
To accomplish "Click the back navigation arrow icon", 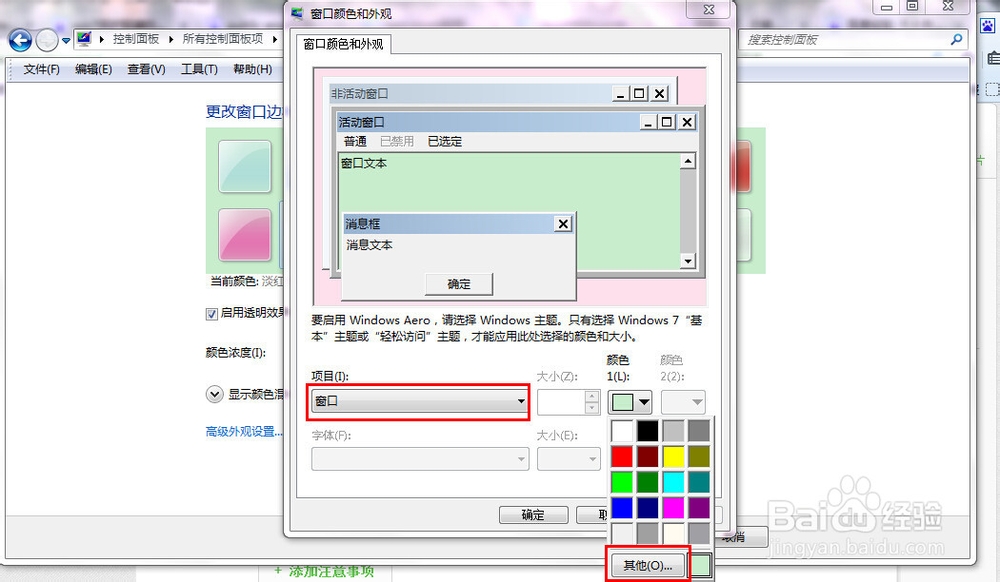I will pos(19,39).
